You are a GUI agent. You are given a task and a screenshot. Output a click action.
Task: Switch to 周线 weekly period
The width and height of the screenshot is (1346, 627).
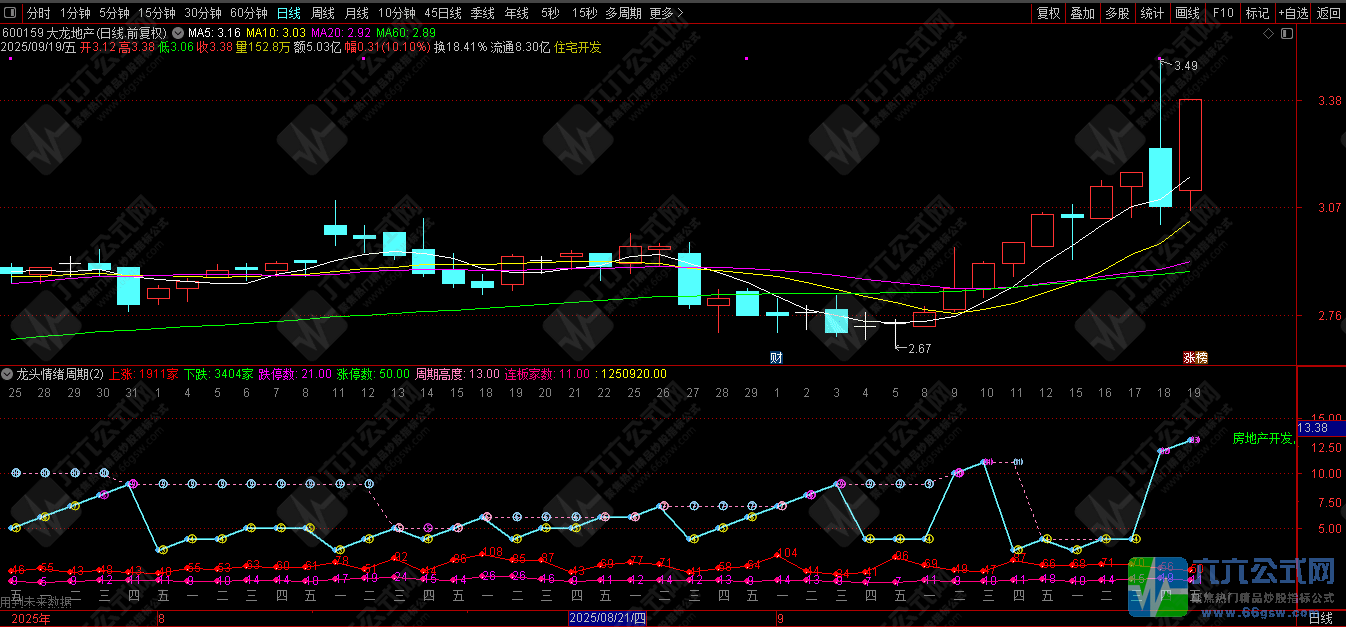click(322, 13)
